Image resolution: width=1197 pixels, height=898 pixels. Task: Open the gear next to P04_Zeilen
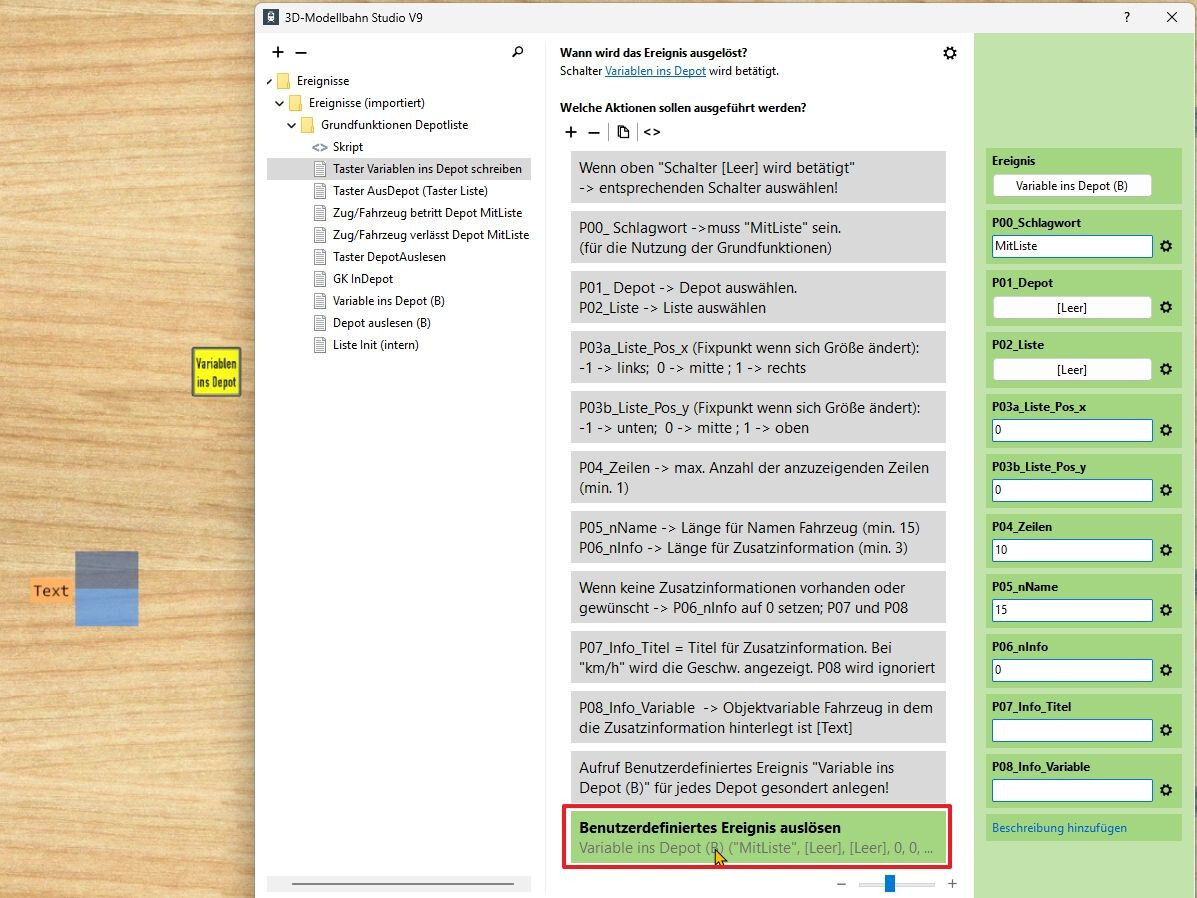1166,550
